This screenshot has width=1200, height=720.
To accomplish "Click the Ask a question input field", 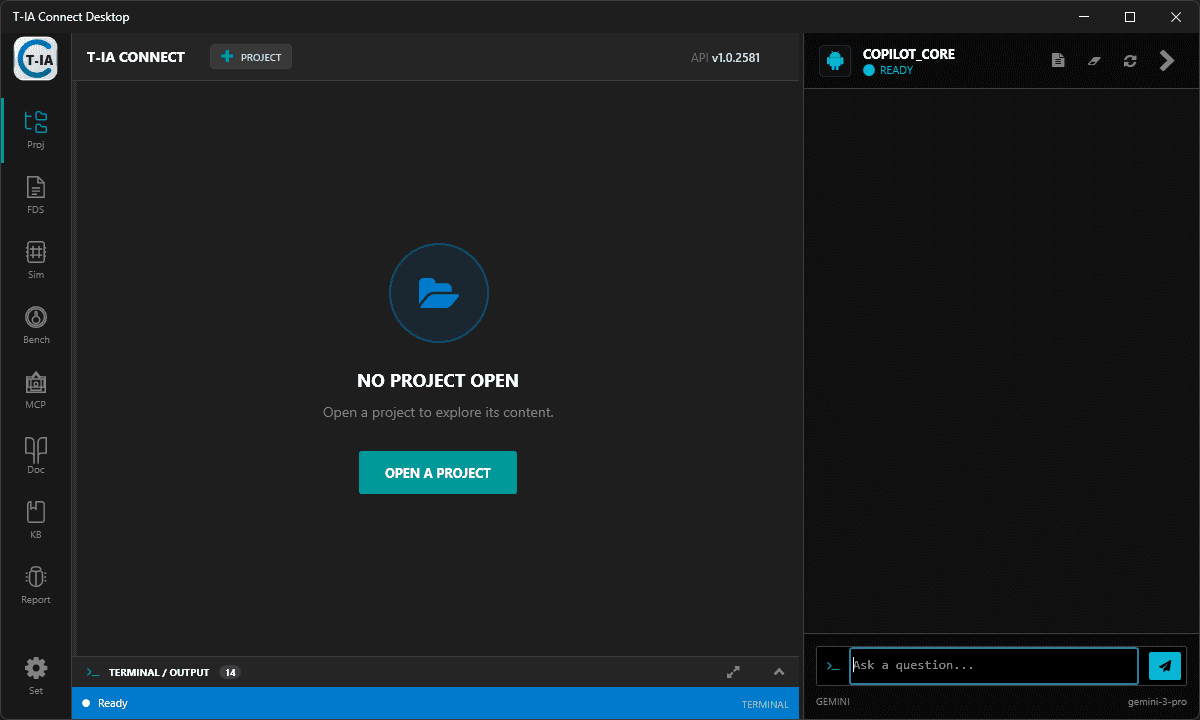I will tap(993, 665).
